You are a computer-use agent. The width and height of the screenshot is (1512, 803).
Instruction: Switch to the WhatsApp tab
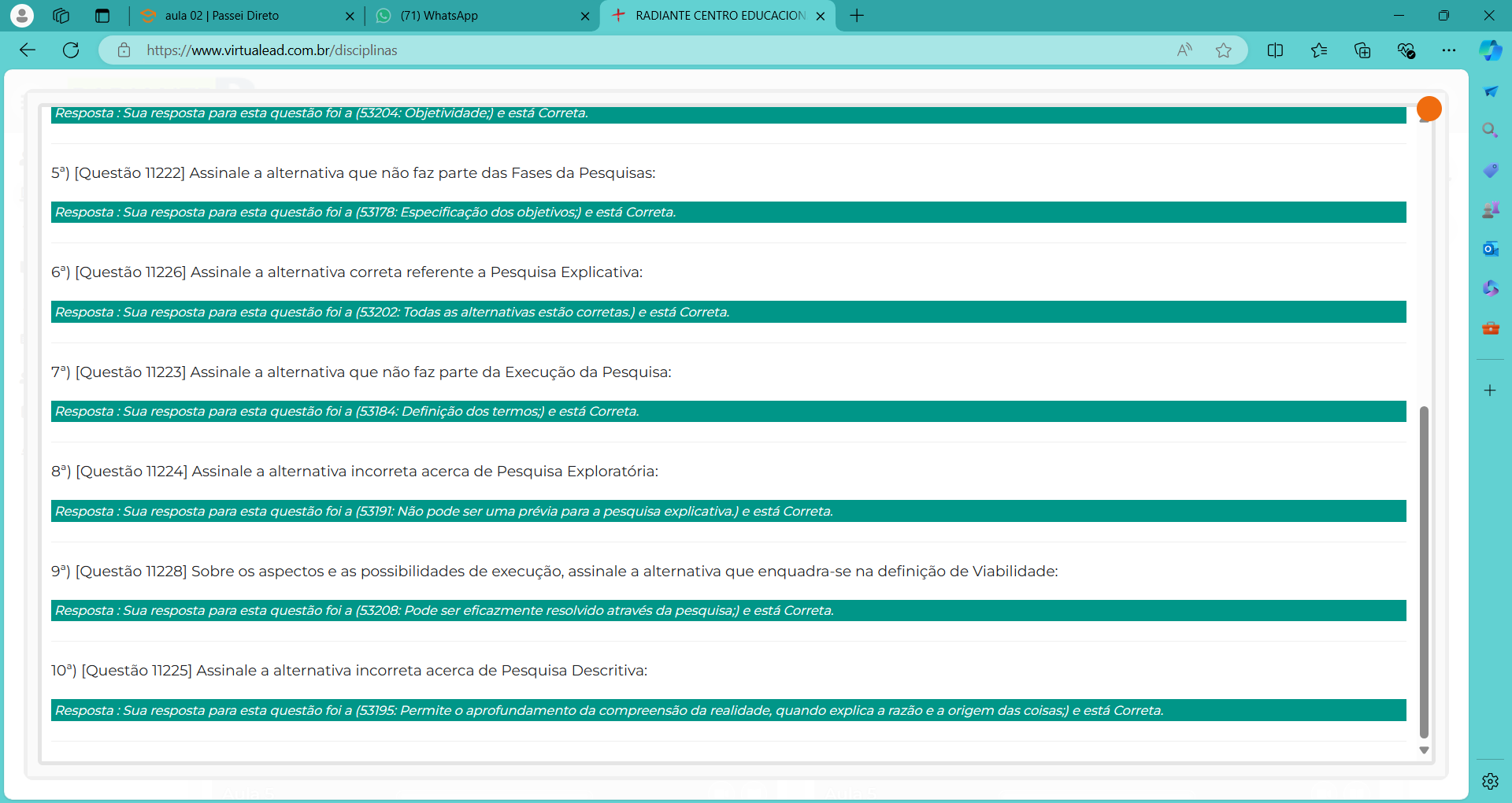tap(472, 16)
